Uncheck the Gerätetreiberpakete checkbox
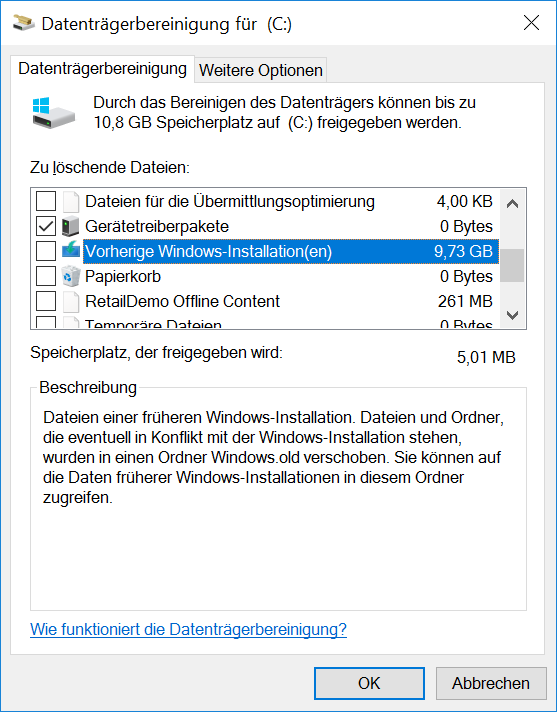 click(46, 226)
